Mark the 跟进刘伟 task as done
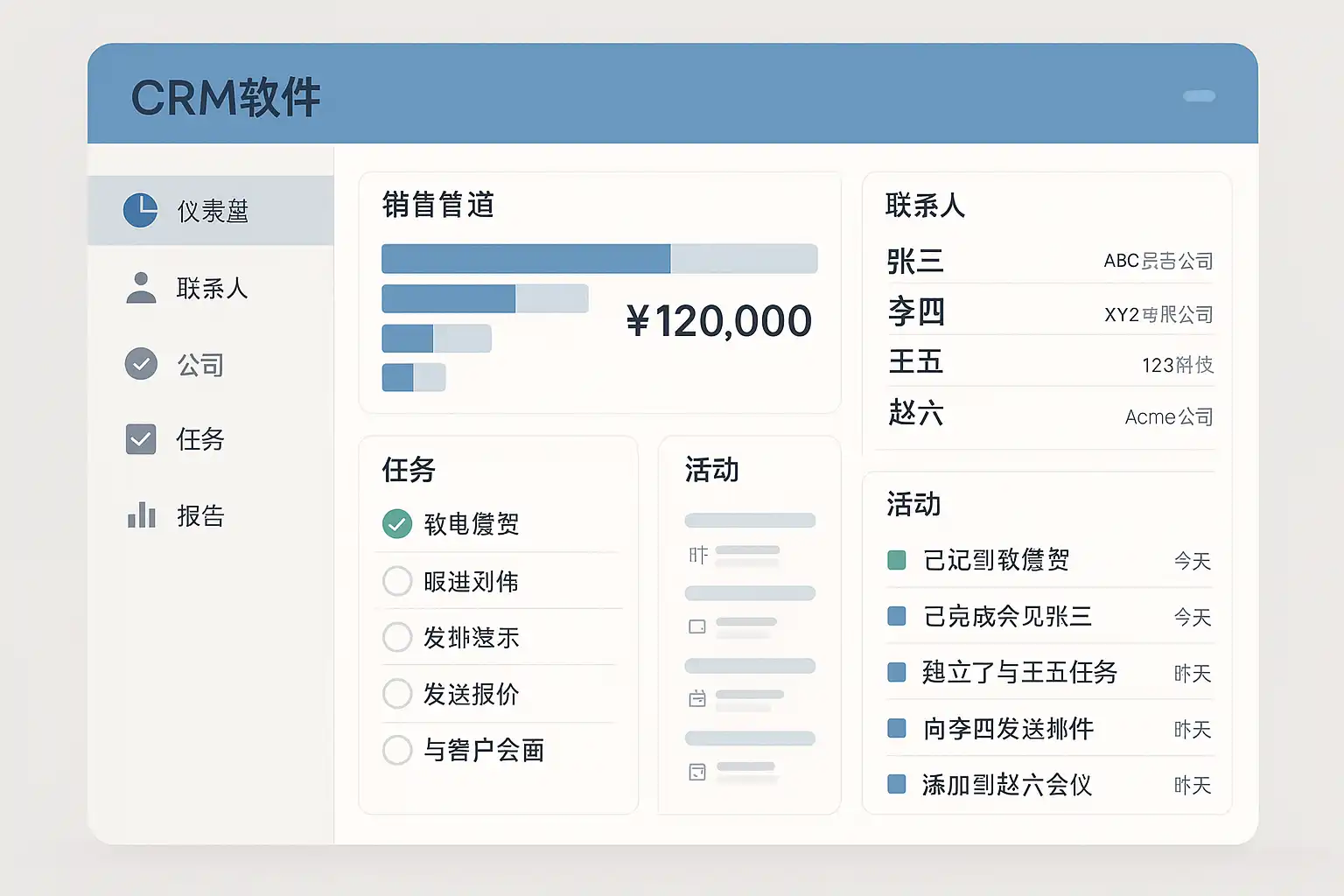Viewport: 1344px width, 896px height. [397, 581]
